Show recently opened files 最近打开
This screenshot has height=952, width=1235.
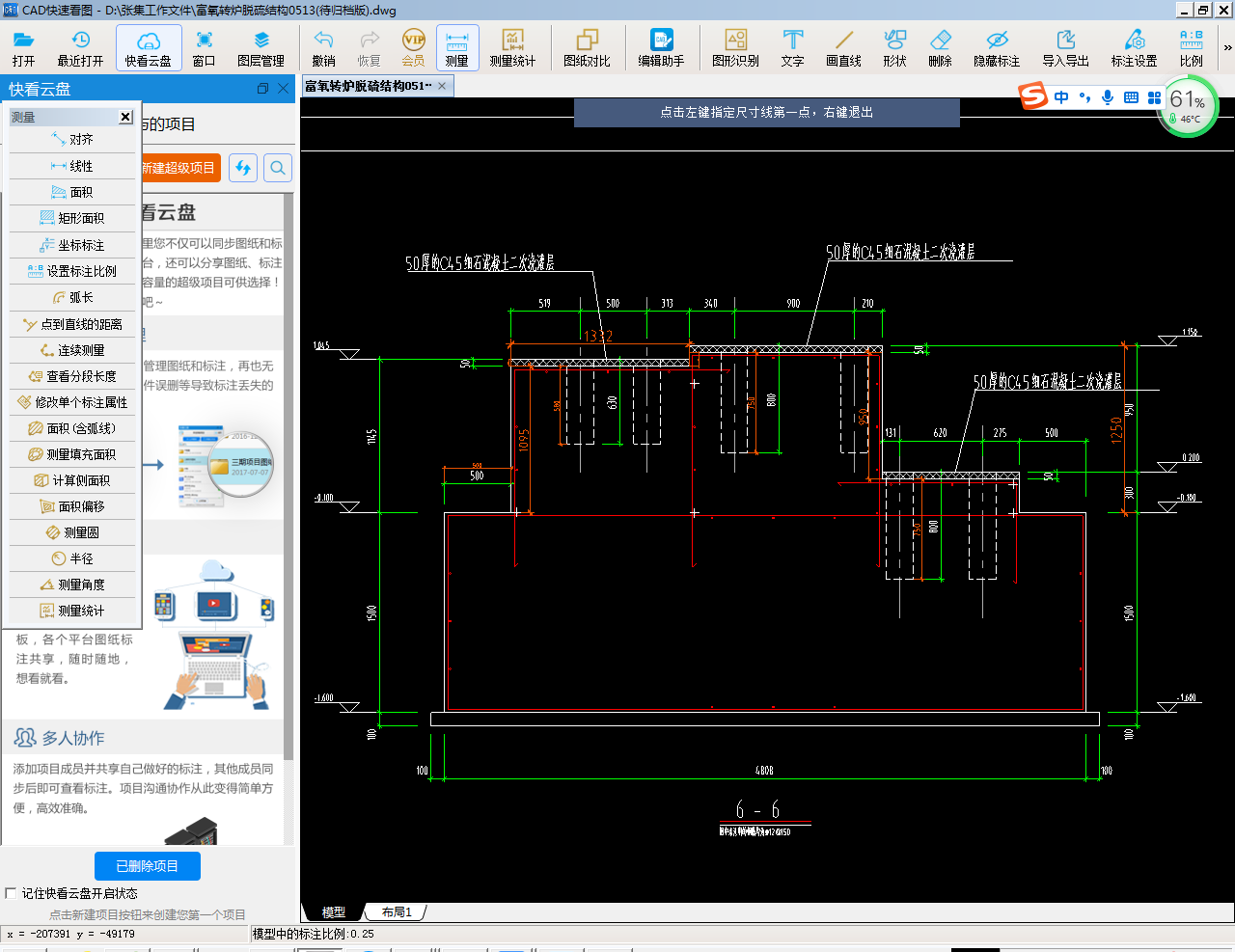coord(80,48)
